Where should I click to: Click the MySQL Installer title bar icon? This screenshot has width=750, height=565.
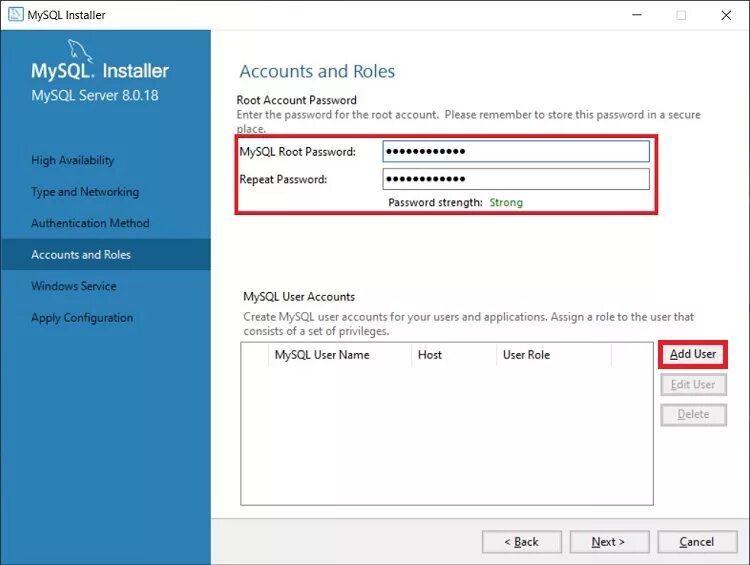tap(16, 14)
